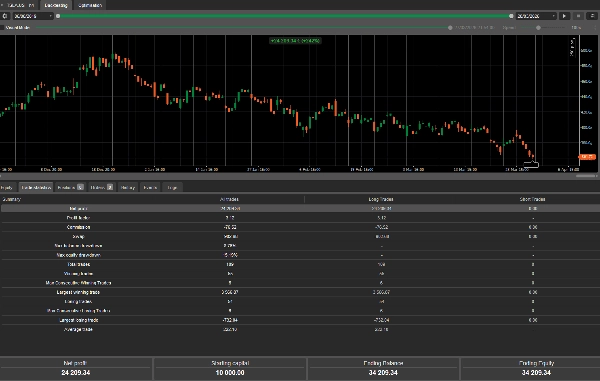Viewport: 600px width, 381px height.
Task: Open the Orders tab
Action: click(x=101, y=187)
